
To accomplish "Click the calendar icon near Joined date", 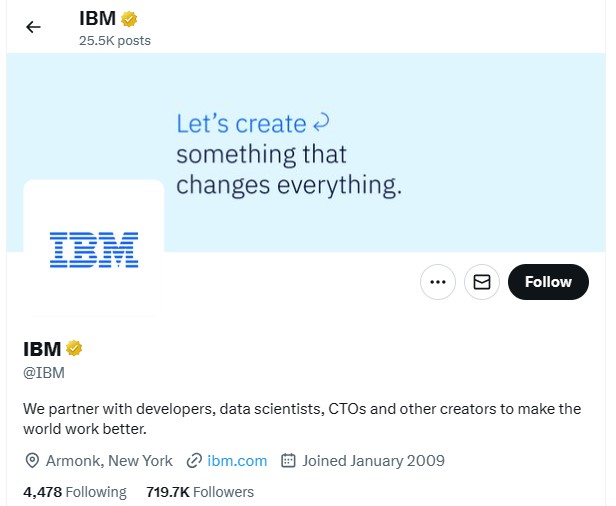I will coord(288,460).
